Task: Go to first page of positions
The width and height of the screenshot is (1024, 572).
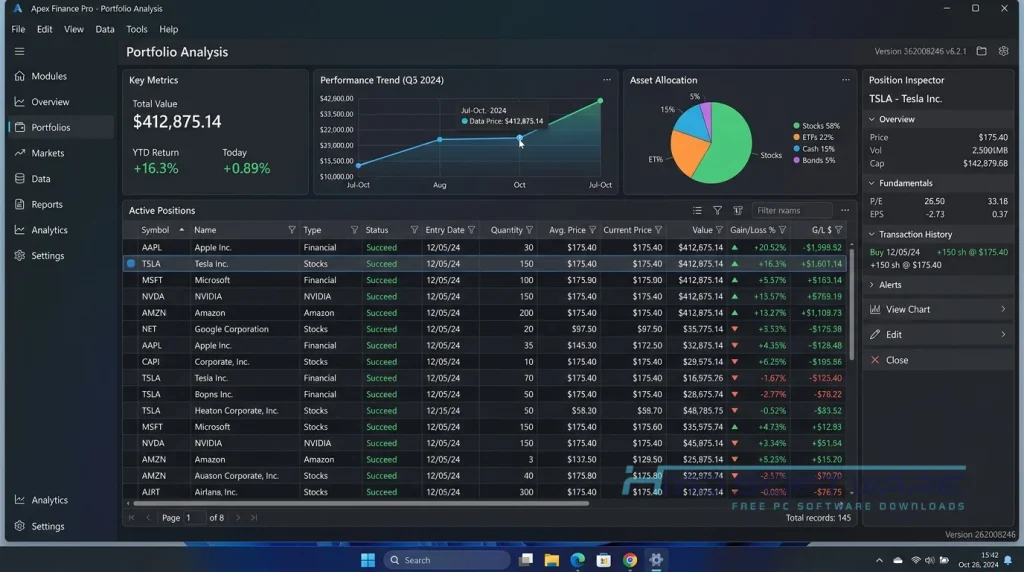Action: 131,518
